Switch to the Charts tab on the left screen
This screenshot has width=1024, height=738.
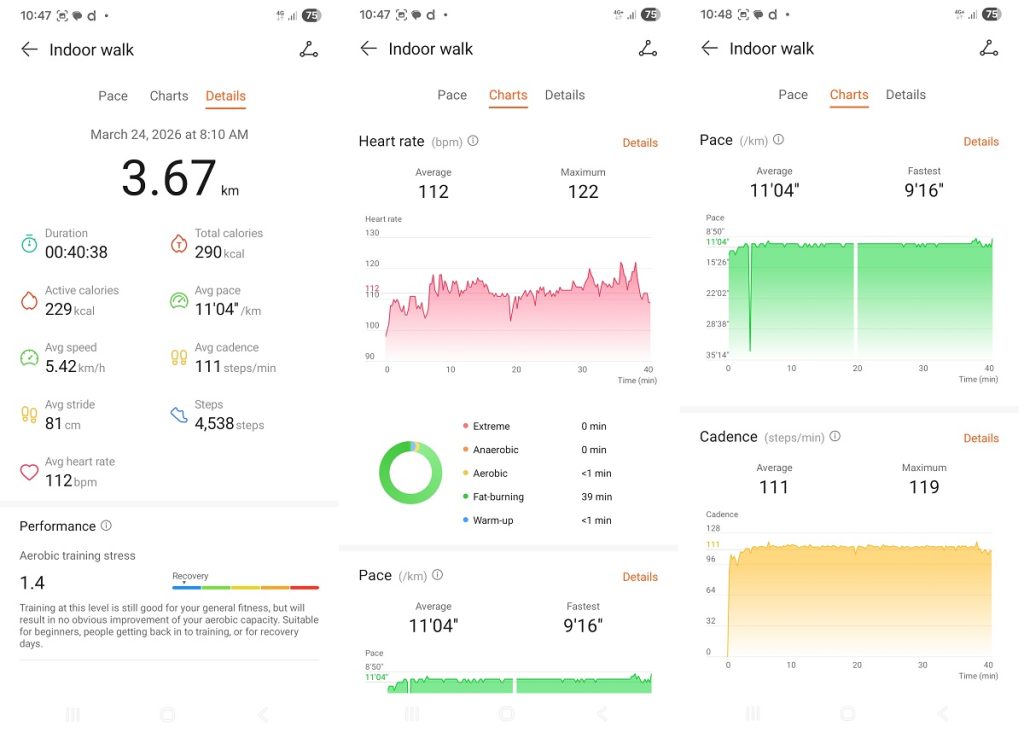168,96
